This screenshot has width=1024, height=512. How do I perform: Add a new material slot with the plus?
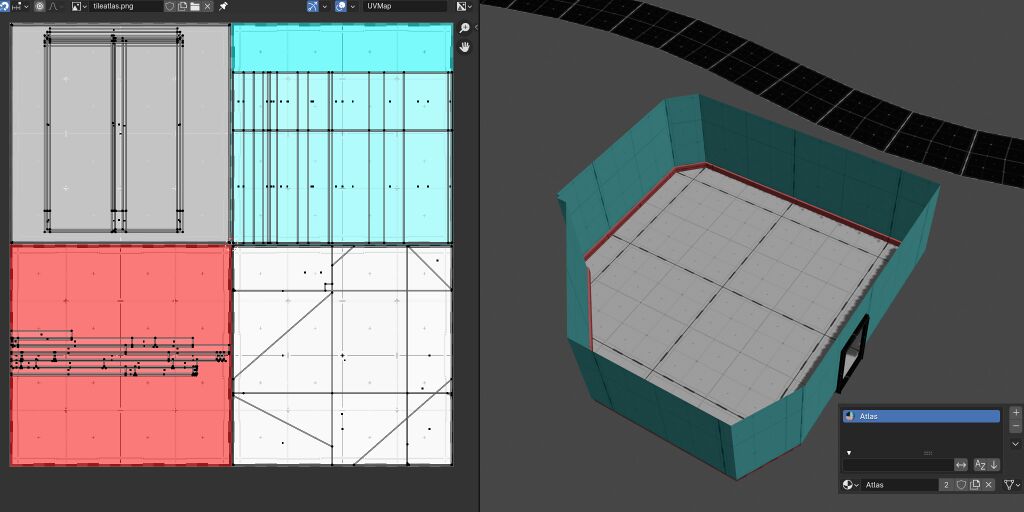pyautogui.click(x=1016, y=413)
